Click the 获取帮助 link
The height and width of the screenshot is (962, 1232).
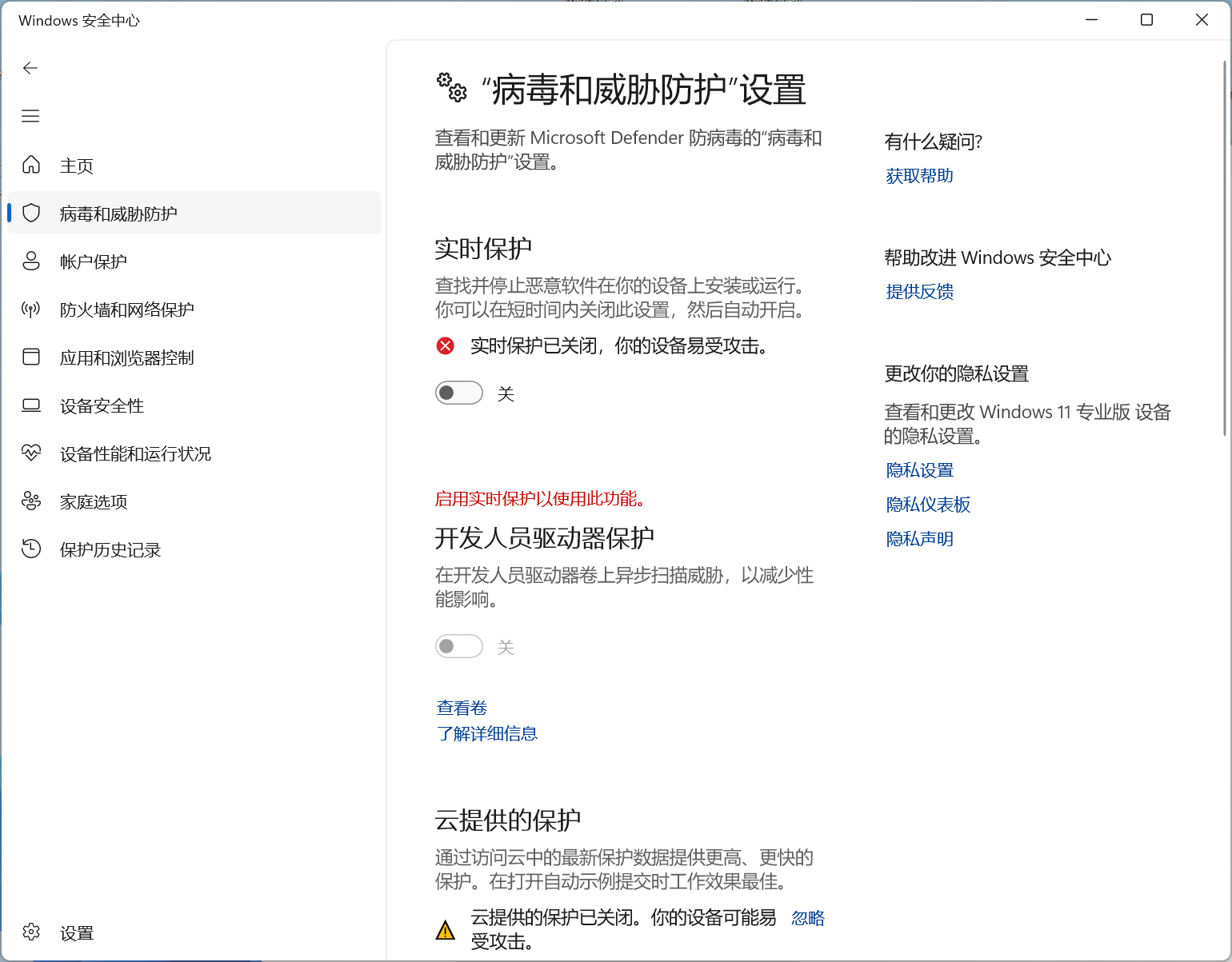click(919, 176)
